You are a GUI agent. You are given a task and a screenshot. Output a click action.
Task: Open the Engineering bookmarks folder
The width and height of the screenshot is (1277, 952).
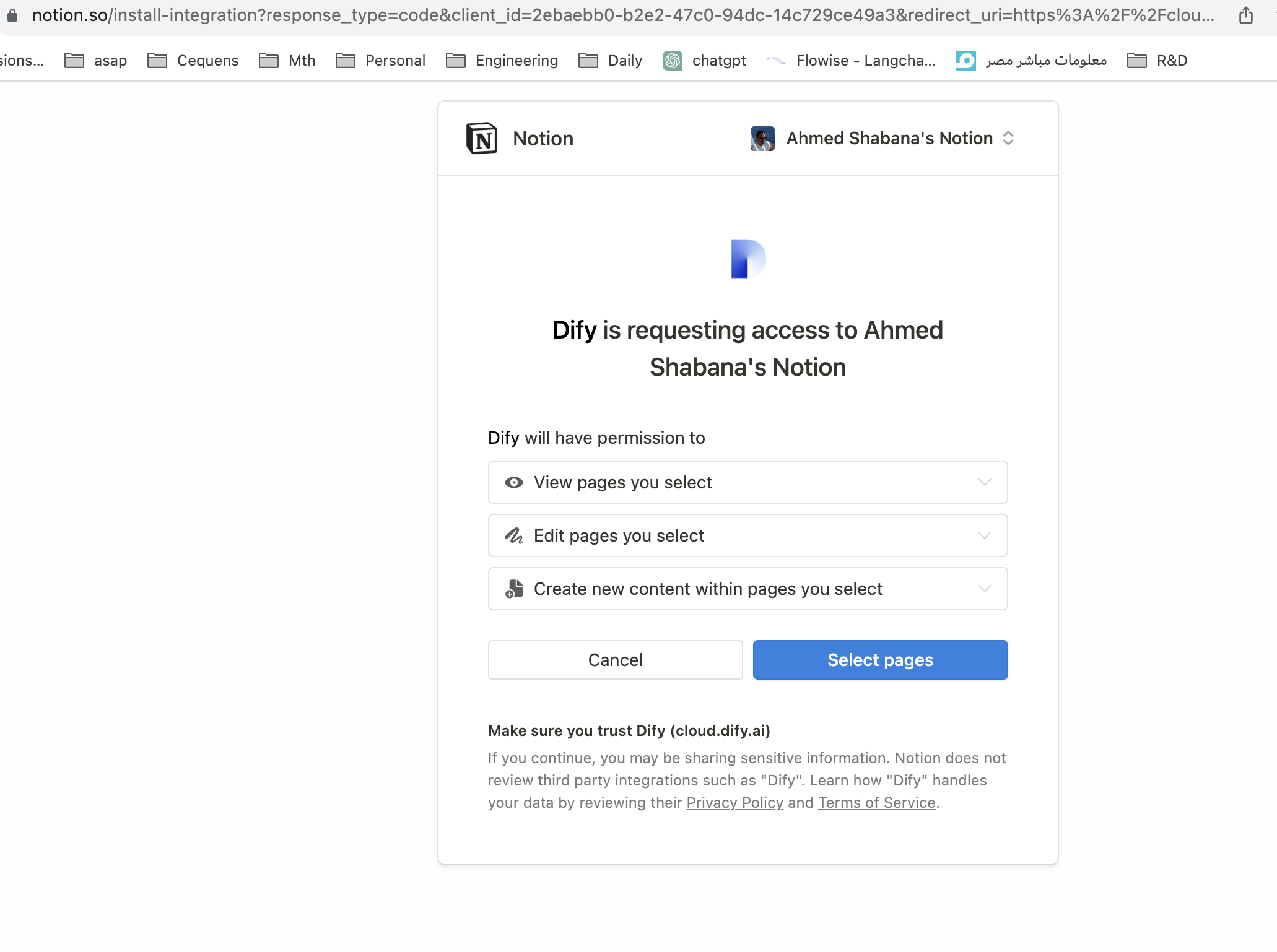coord(502,60)
